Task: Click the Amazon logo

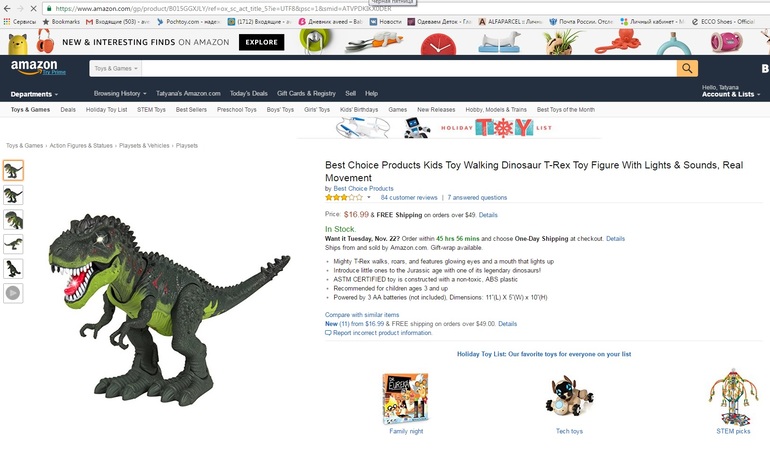Action: coord(34,68)
